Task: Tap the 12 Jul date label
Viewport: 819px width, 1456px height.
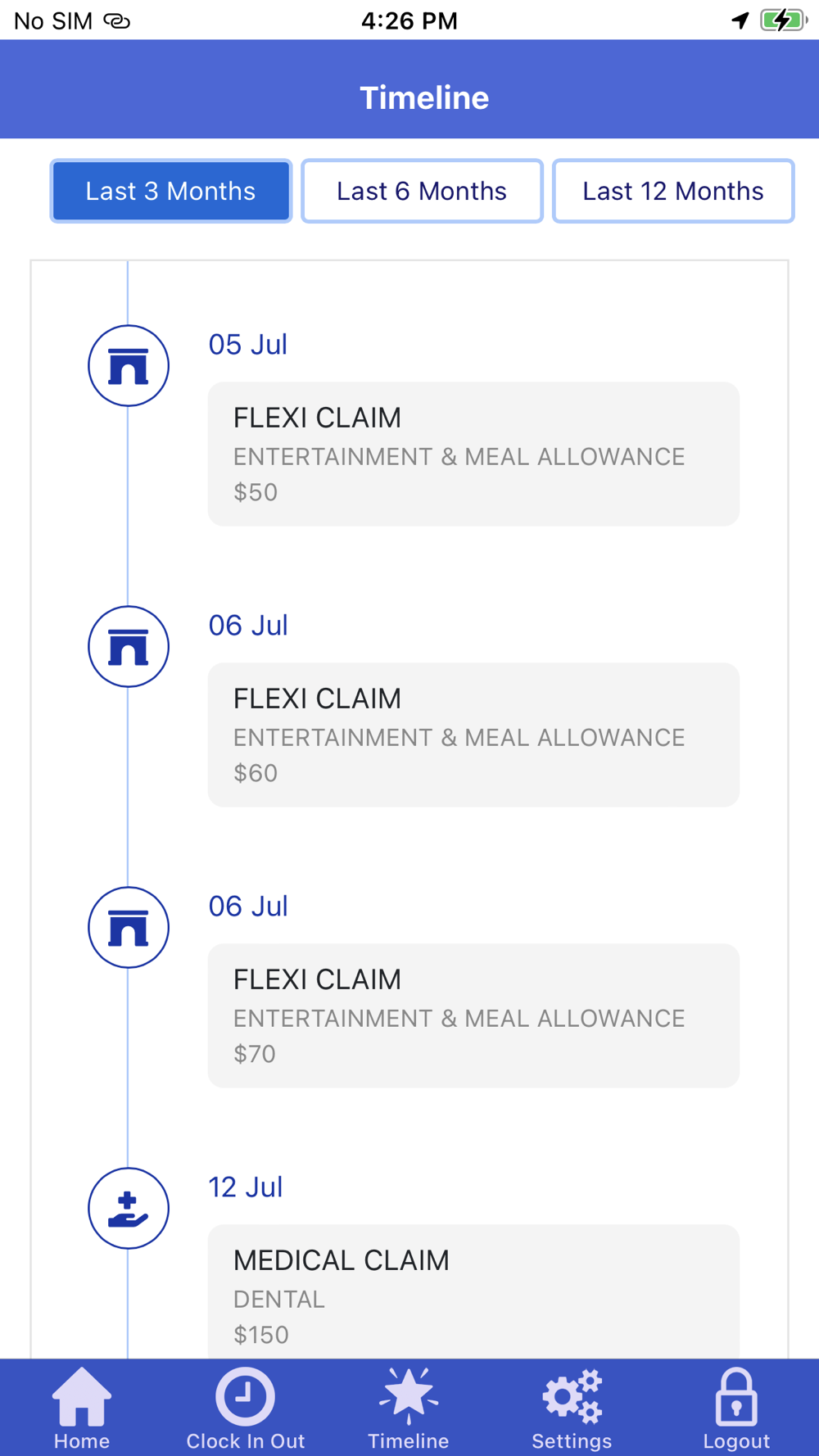Action: coord(246,1187)
